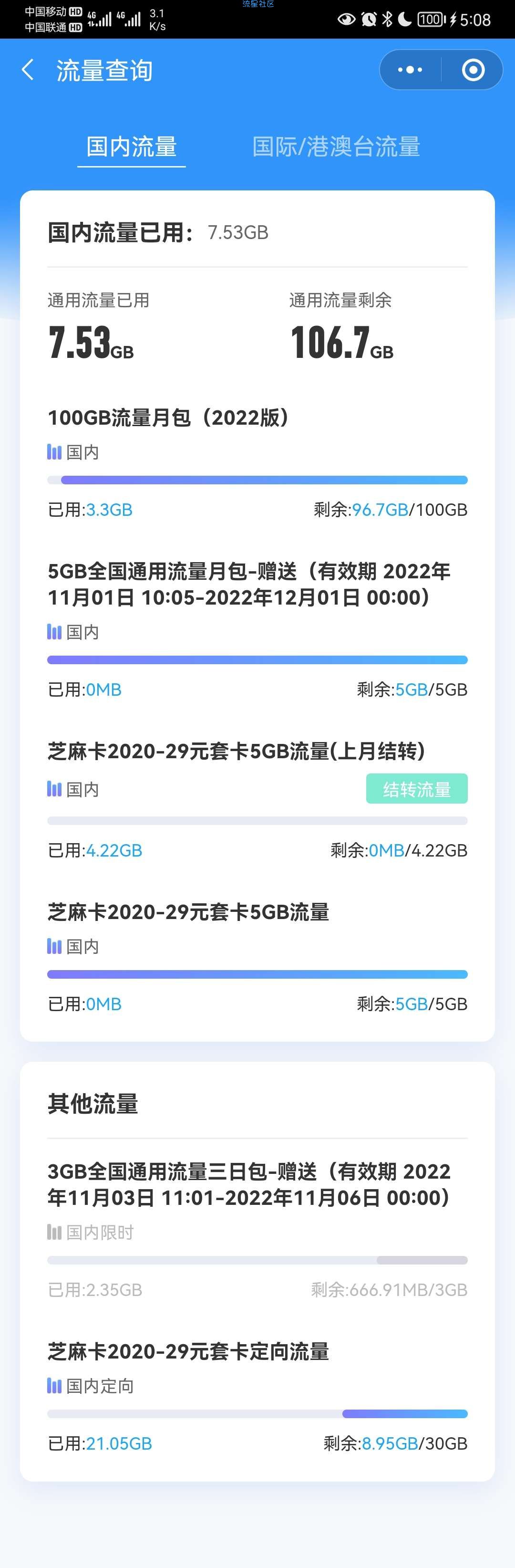The image size is (515, 1568).
Task: Tap the 96.7GB remaining link text
Action: pos(380,510)
